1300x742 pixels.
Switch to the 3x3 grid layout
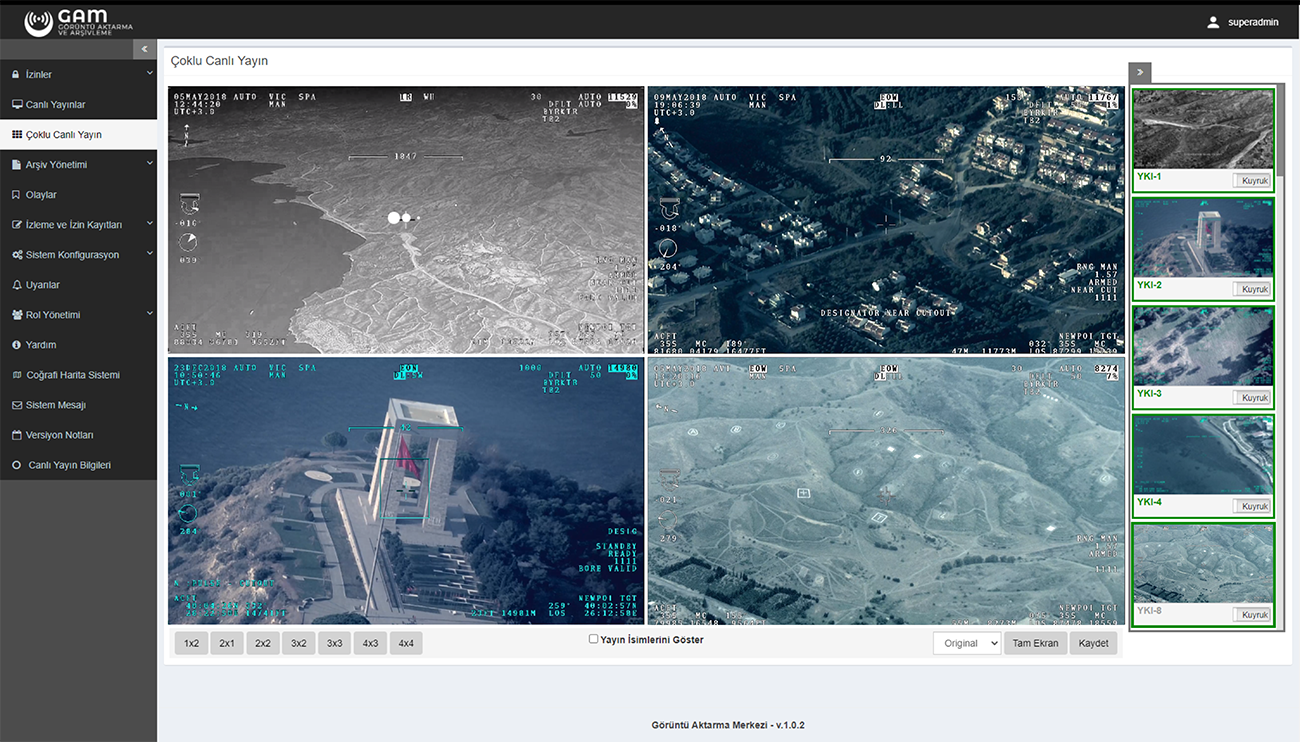click(x=335, y=643)
